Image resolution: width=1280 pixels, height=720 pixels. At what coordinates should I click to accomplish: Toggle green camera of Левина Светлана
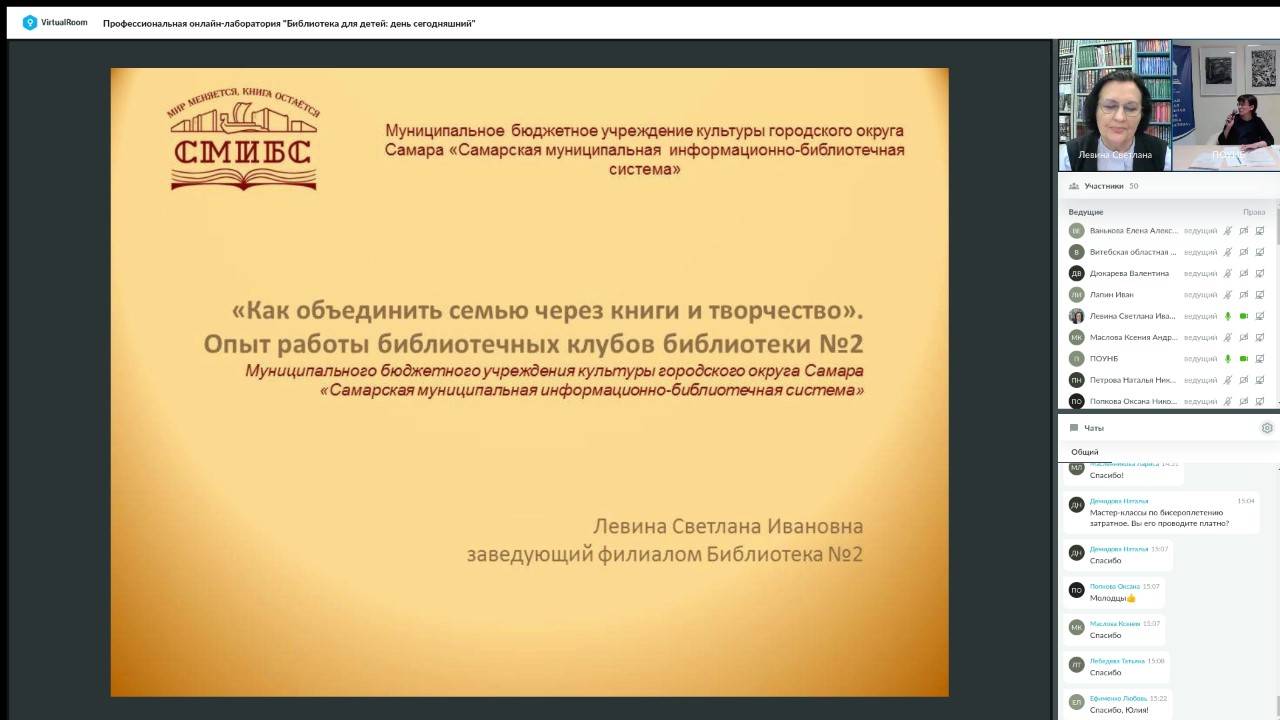(1244, 316)
